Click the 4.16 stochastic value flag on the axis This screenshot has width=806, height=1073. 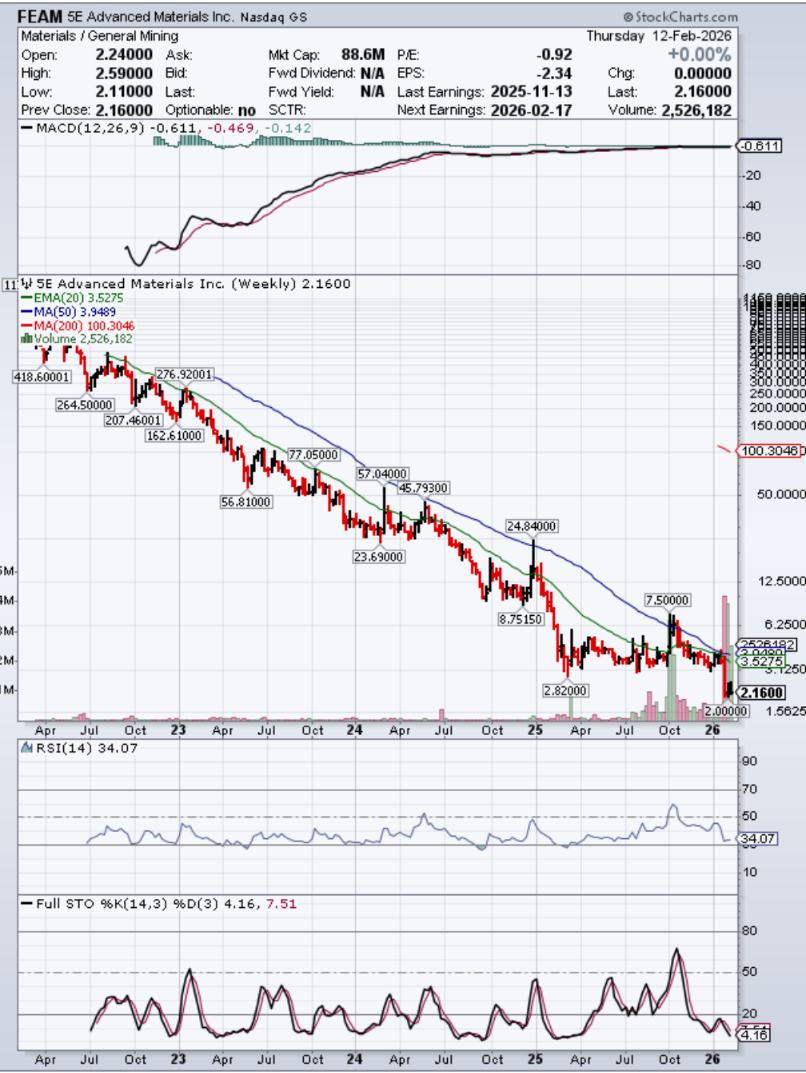(753, 1035)
